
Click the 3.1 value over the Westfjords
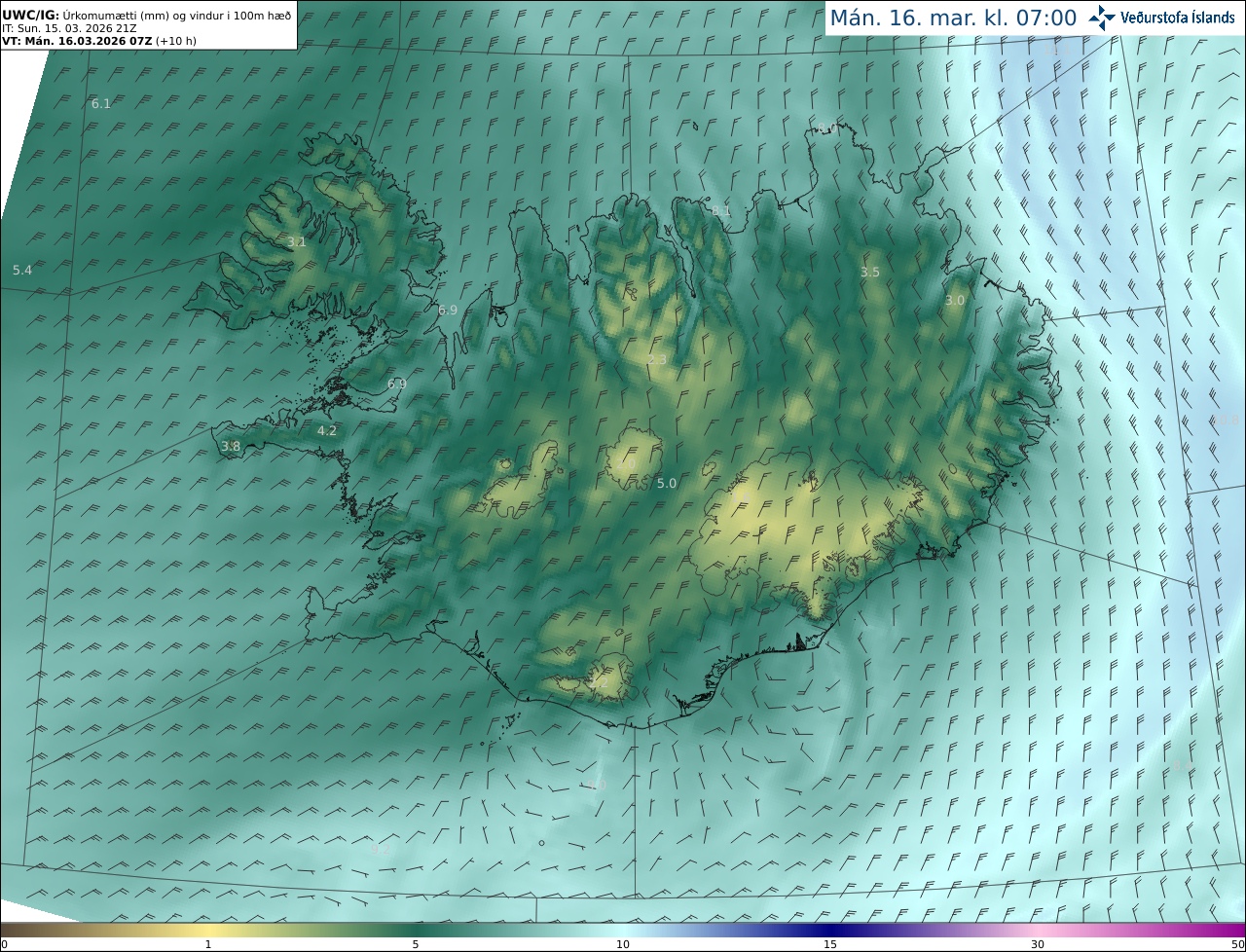point(297,242)
